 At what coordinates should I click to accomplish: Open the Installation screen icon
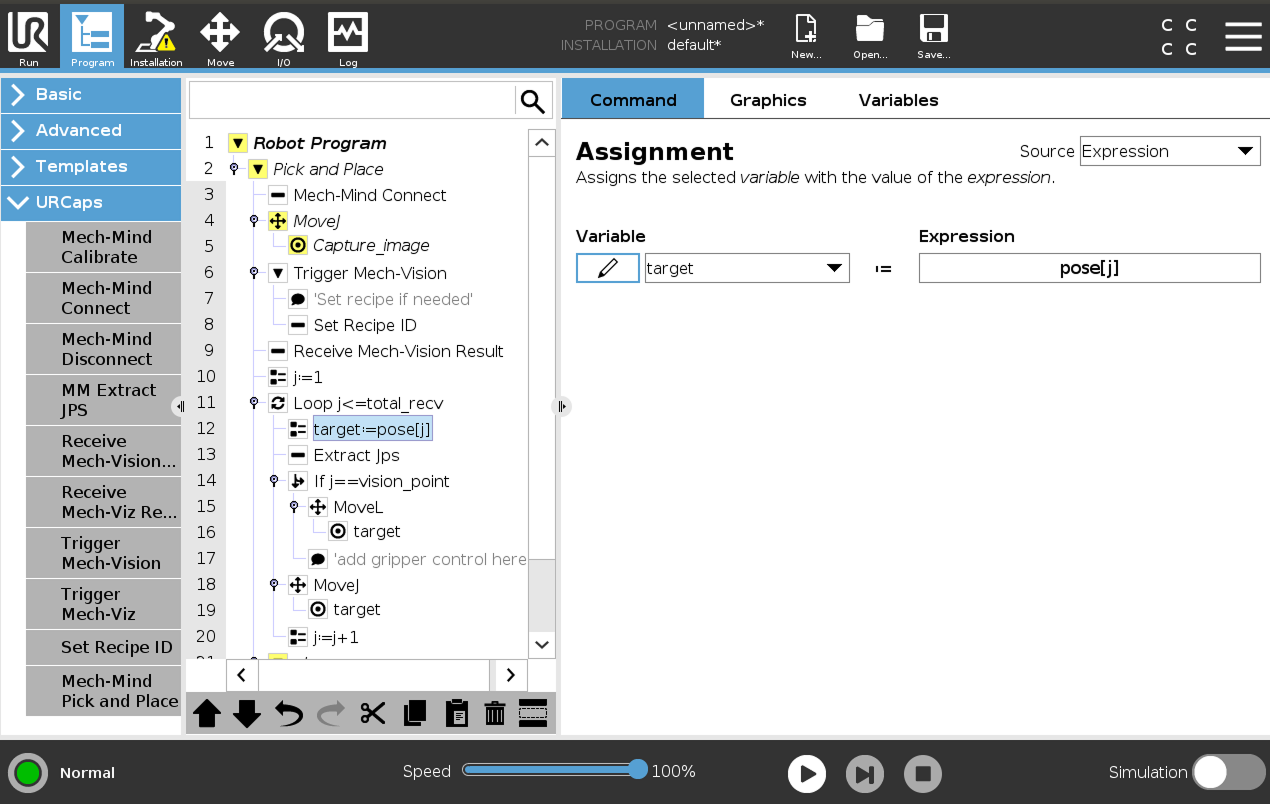coord(156,36)
